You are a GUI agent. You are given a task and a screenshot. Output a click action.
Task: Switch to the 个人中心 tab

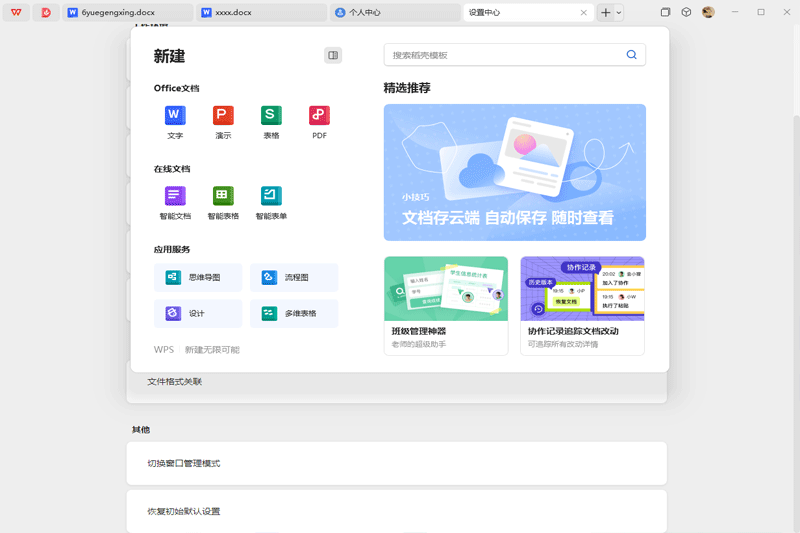392,13
